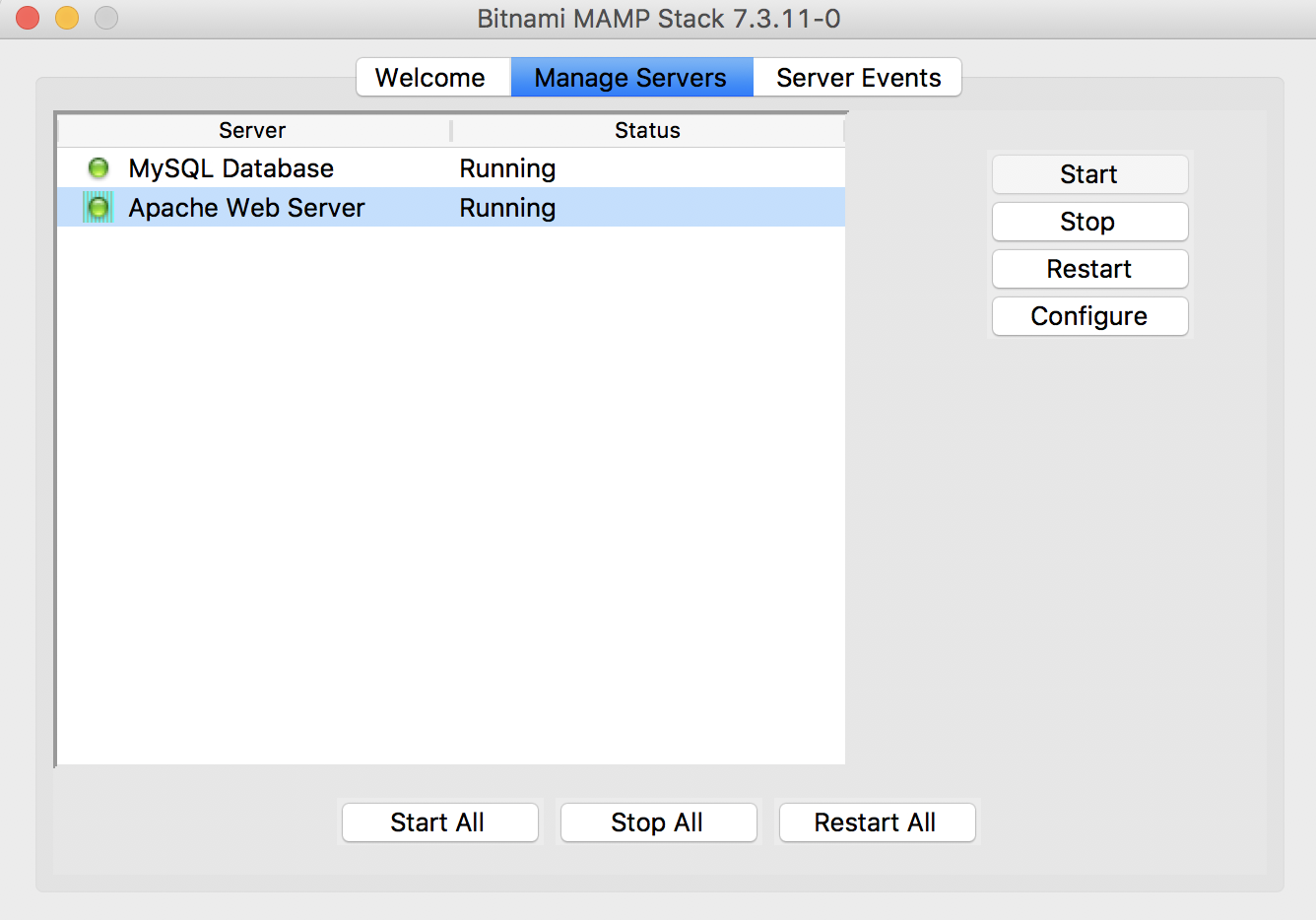This screenshot has height=920, width=1316.
Task: Switch to the Welcome tab
Action: click(x=432, y=78)
